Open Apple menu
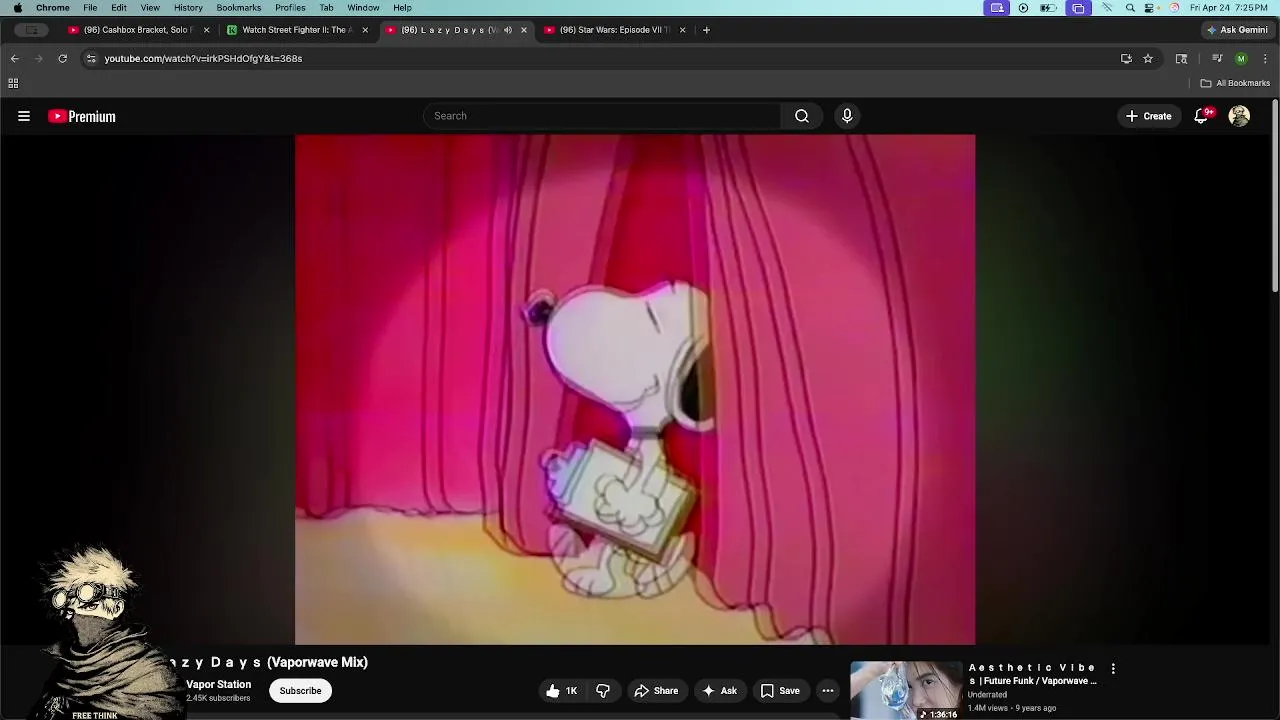The height and width of the screenshot is (720, 1280). (x=17, y=8)
